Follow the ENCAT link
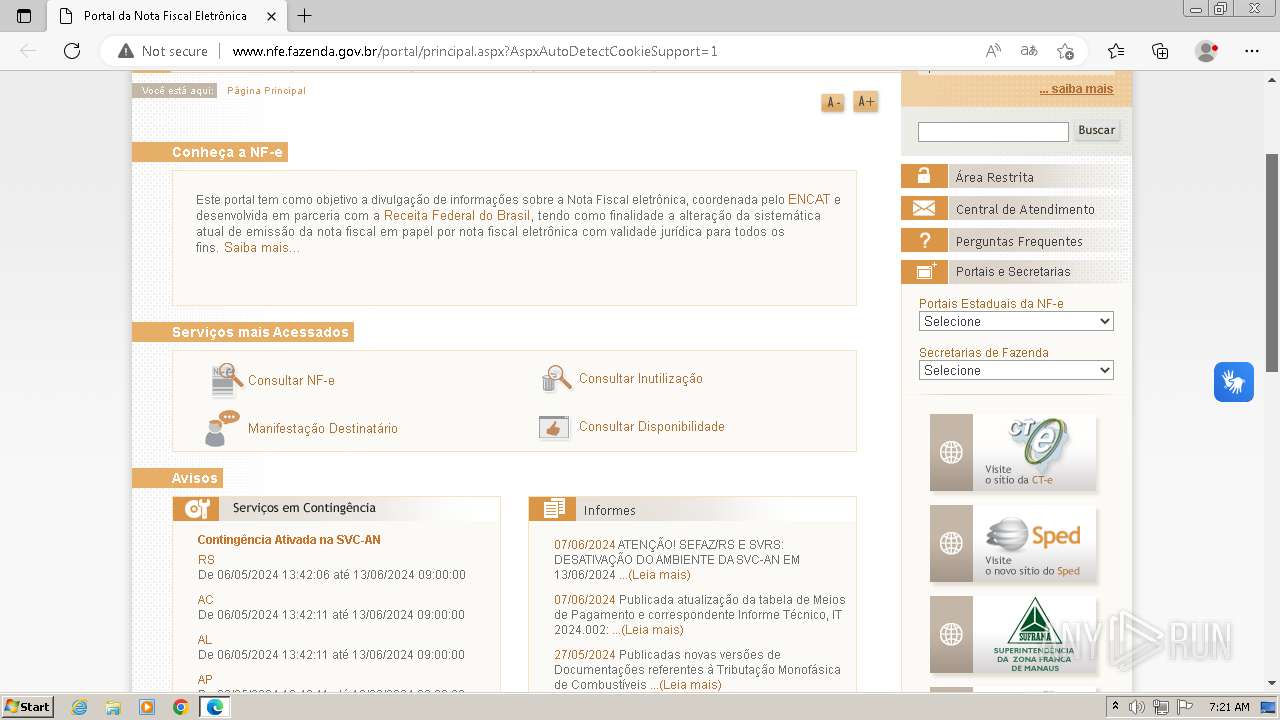Image resolution: width=1280 pixels, height=720 pixels. (x=809, y=200)
